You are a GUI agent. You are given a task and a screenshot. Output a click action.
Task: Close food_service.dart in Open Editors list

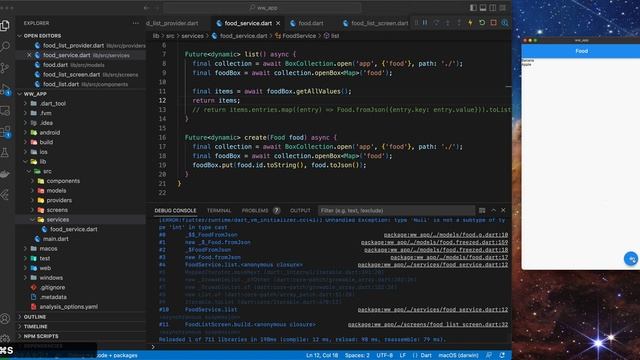(29, 55)
